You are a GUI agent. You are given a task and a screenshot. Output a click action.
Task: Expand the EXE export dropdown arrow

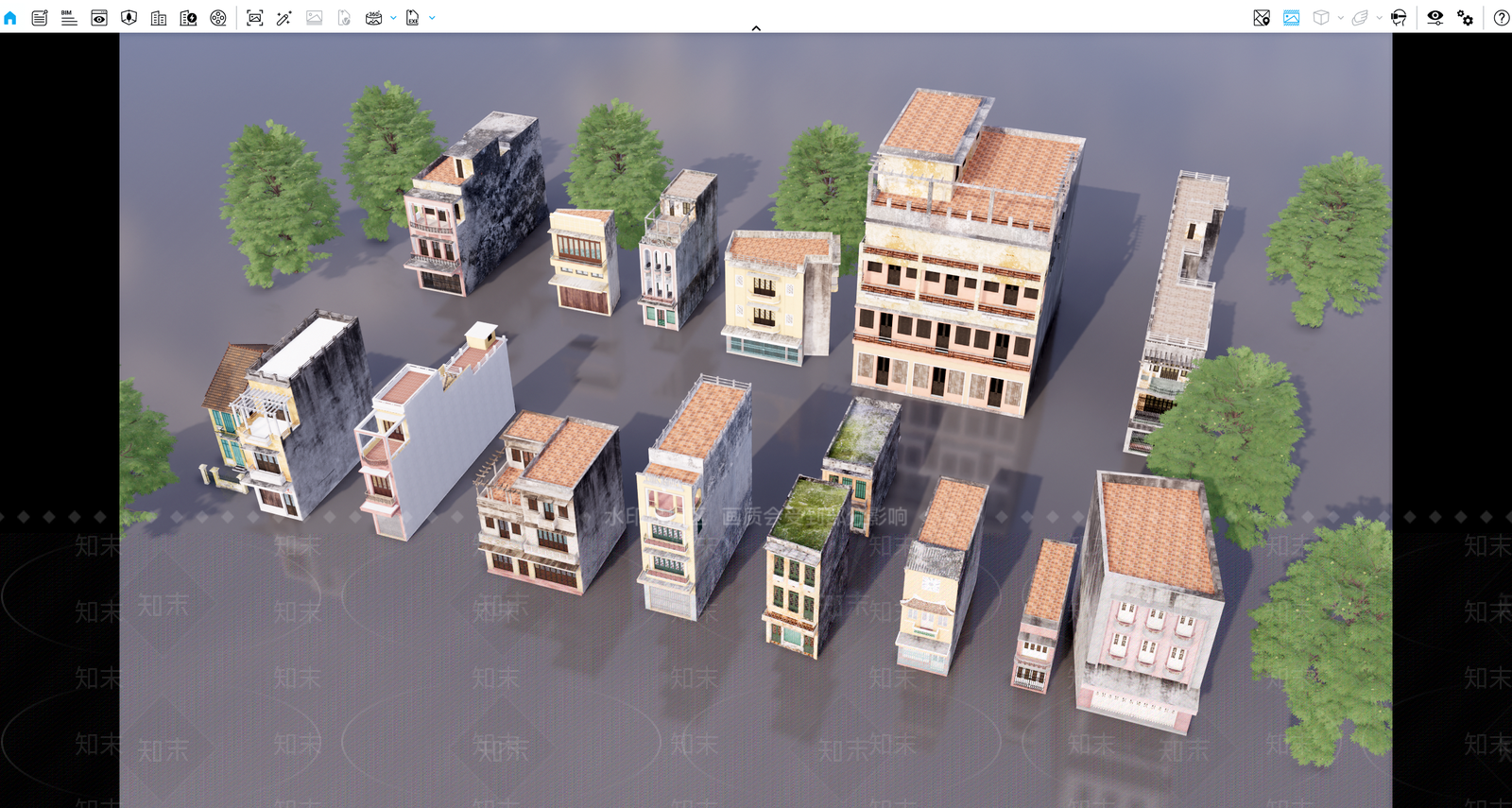433,18
